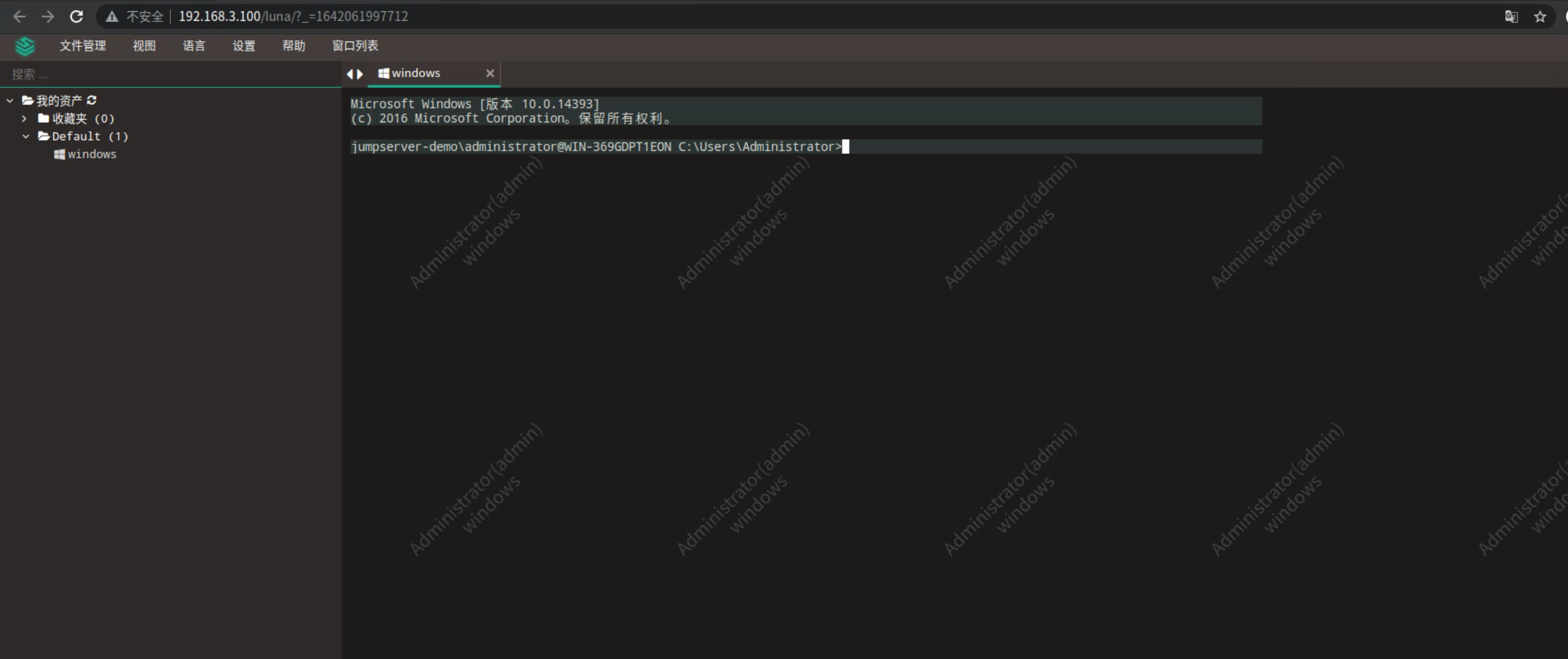Open the 语言 menu
Image resolution: width=1568 pixels, height=659 pixels.
tap(193, 46)
